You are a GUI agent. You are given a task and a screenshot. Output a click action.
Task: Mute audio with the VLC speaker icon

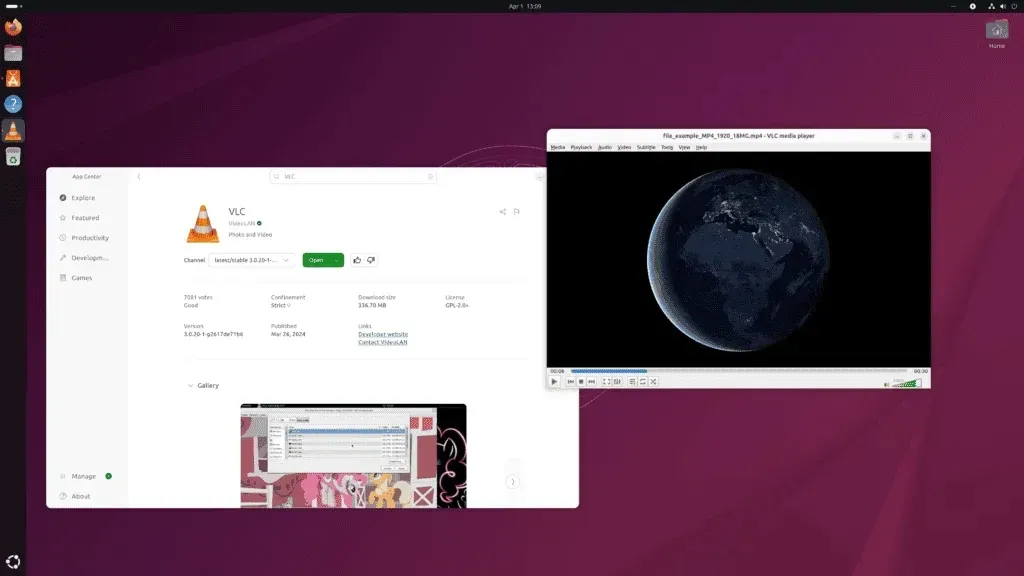pyautogui.click(x=886, y=384)
